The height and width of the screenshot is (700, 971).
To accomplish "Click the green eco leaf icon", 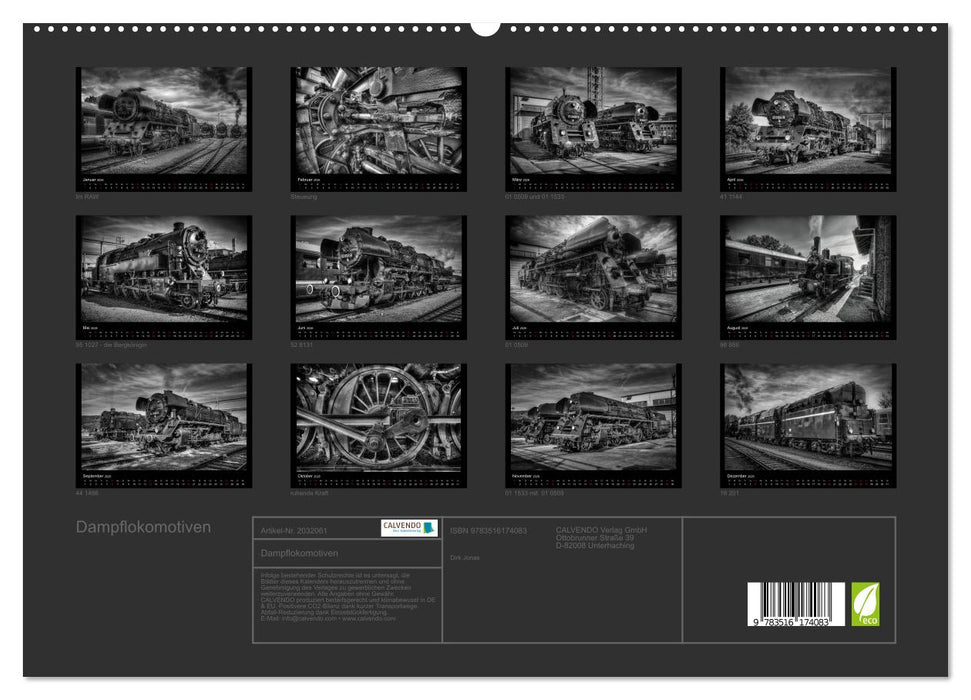I will pyautogui.click(x=865, y=604).
